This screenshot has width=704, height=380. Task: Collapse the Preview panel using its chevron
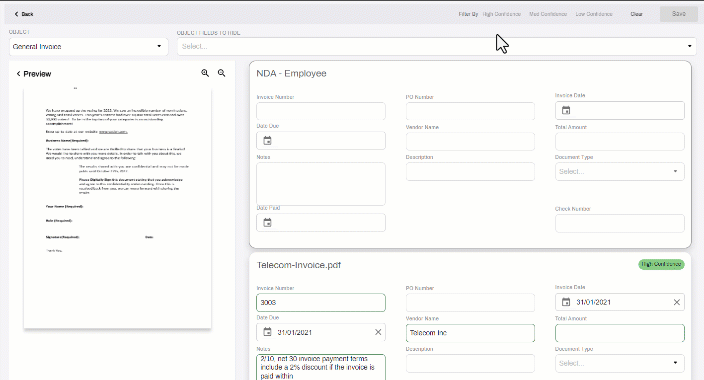[x=18, y=74]
